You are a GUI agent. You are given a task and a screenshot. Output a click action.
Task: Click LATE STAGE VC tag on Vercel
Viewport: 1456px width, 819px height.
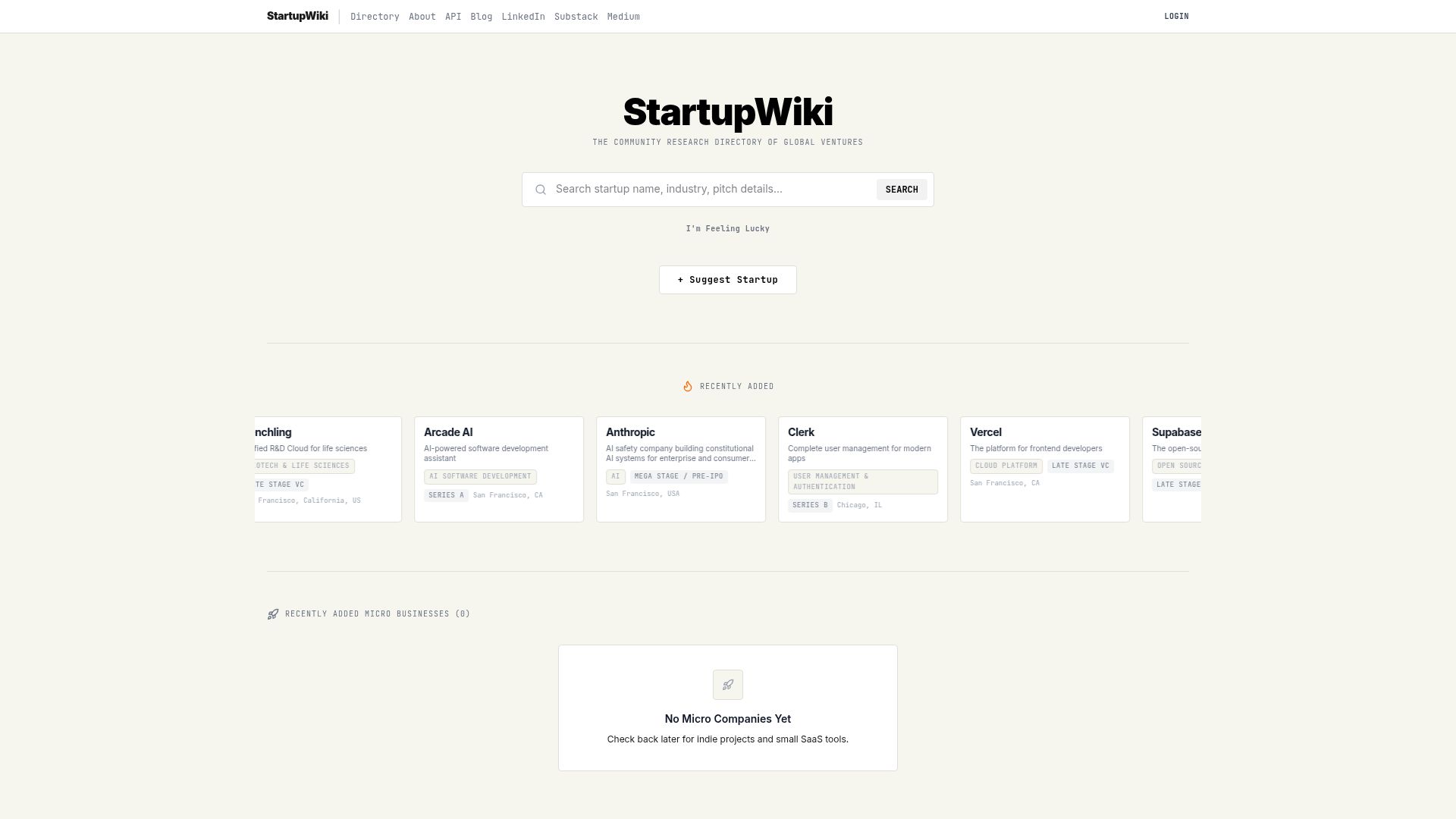[x=1081, y=466]
